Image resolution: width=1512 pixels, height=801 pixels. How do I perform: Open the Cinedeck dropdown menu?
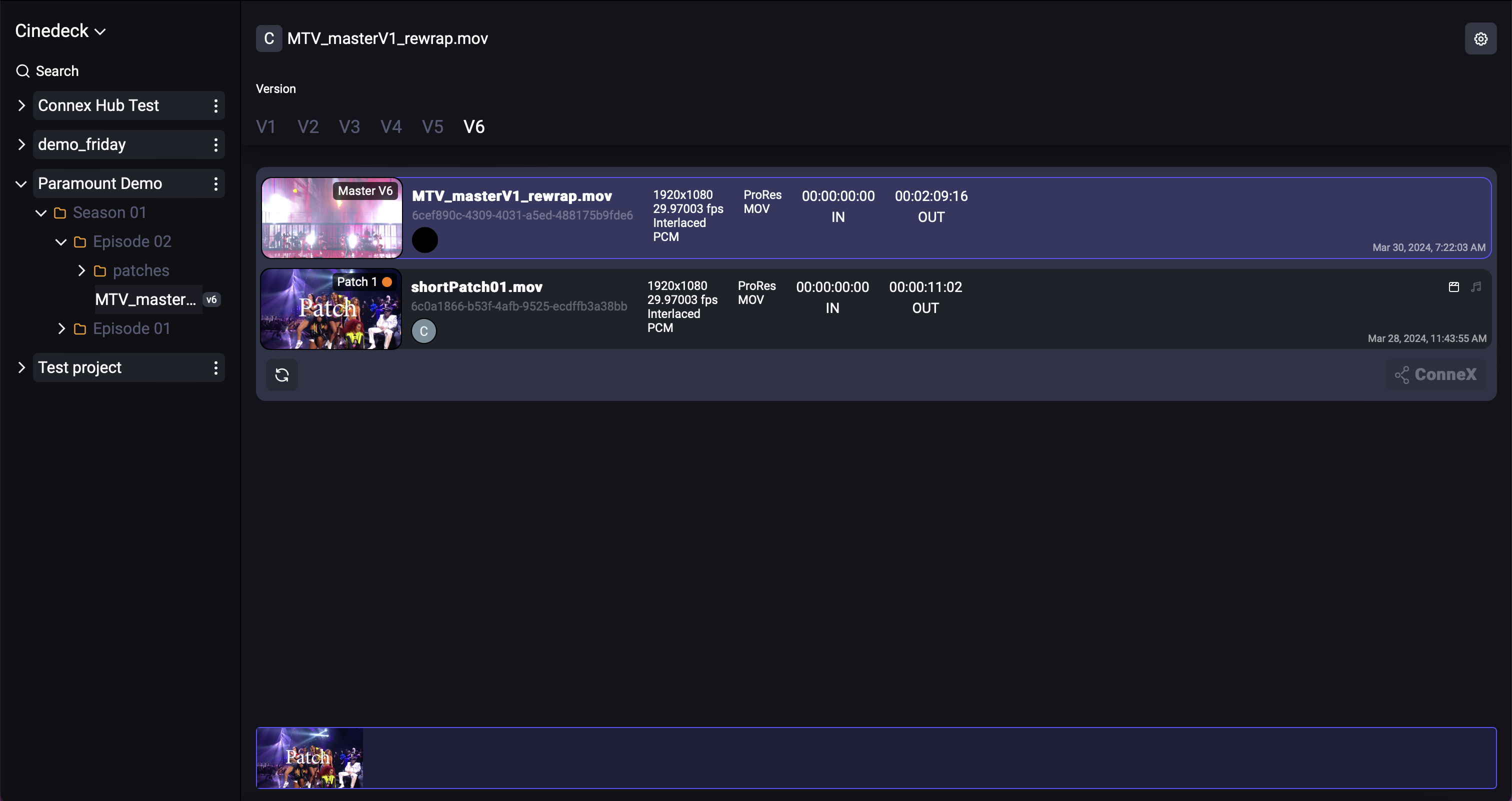click(60, 30)
